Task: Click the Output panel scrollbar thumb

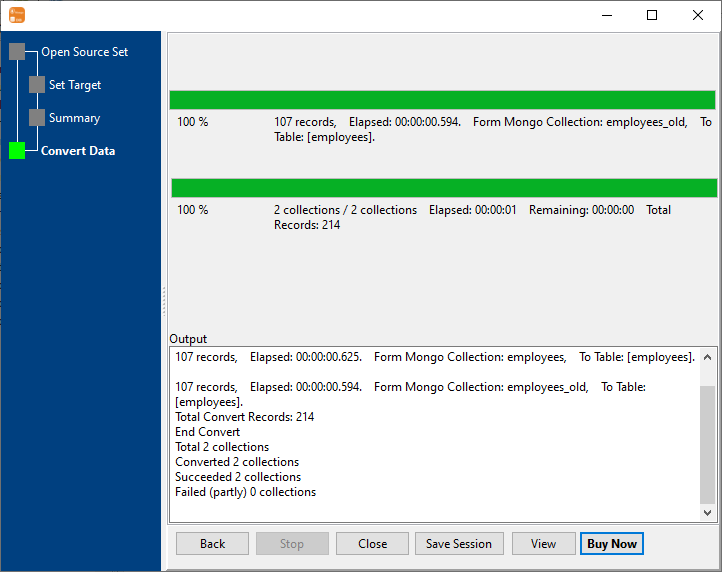Action: 707,443
